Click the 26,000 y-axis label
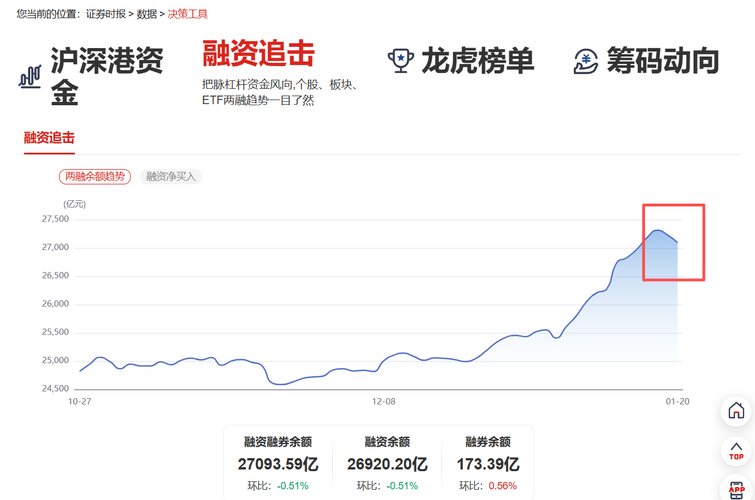The image size is (755, 500). point(55,303)
